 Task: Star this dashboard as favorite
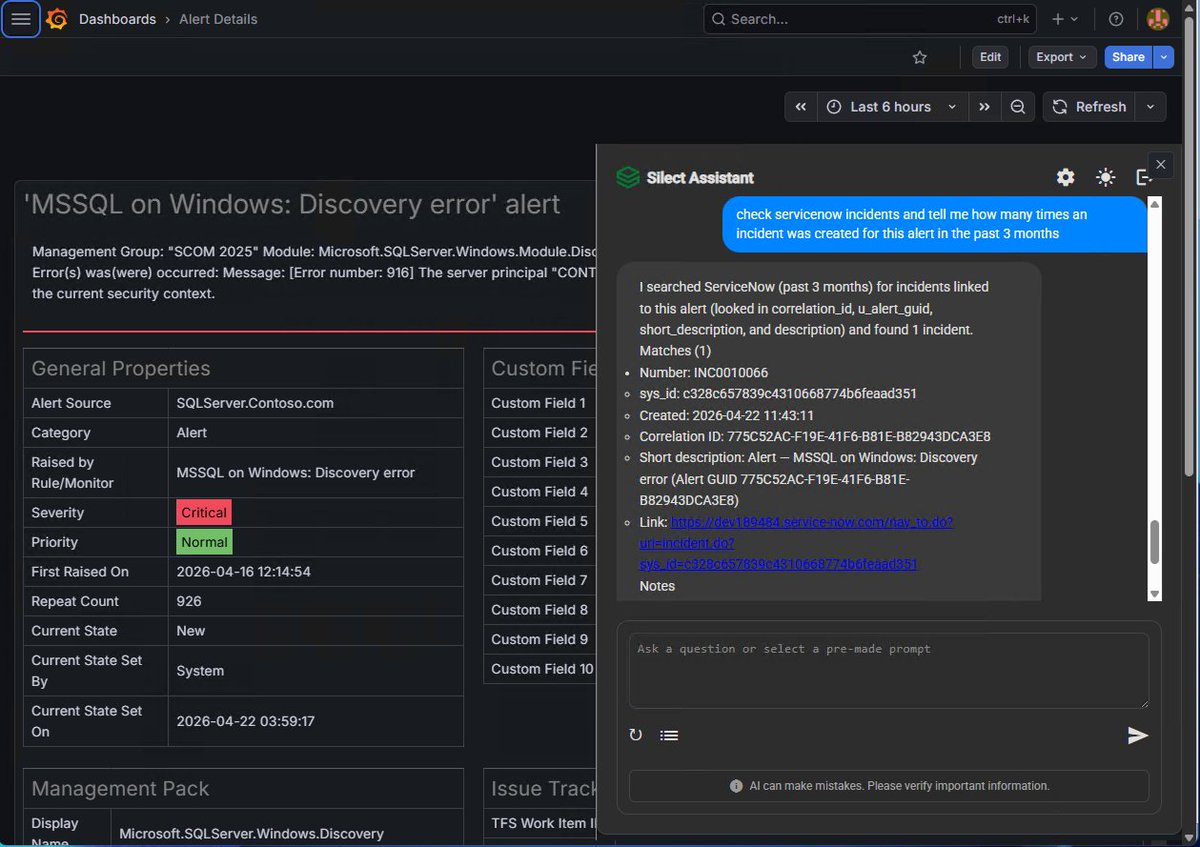tap(920, 57)
